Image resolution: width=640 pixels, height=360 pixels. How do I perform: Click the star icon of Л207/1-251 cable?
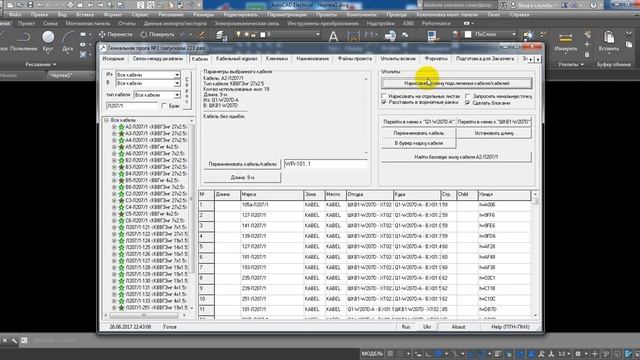[x=121, y=307]
